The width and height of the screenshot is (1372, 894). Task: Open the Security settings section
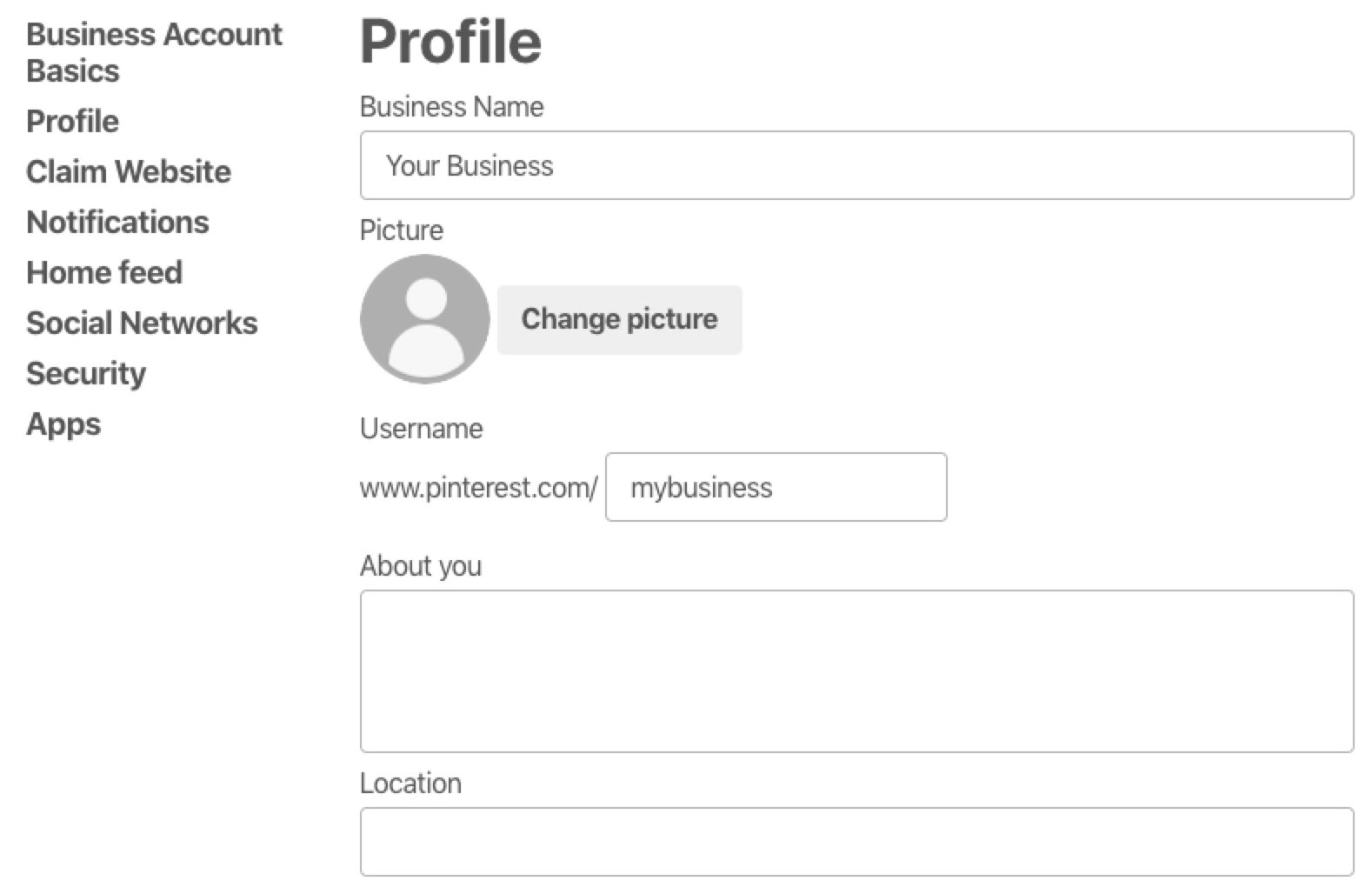[87, 374]
